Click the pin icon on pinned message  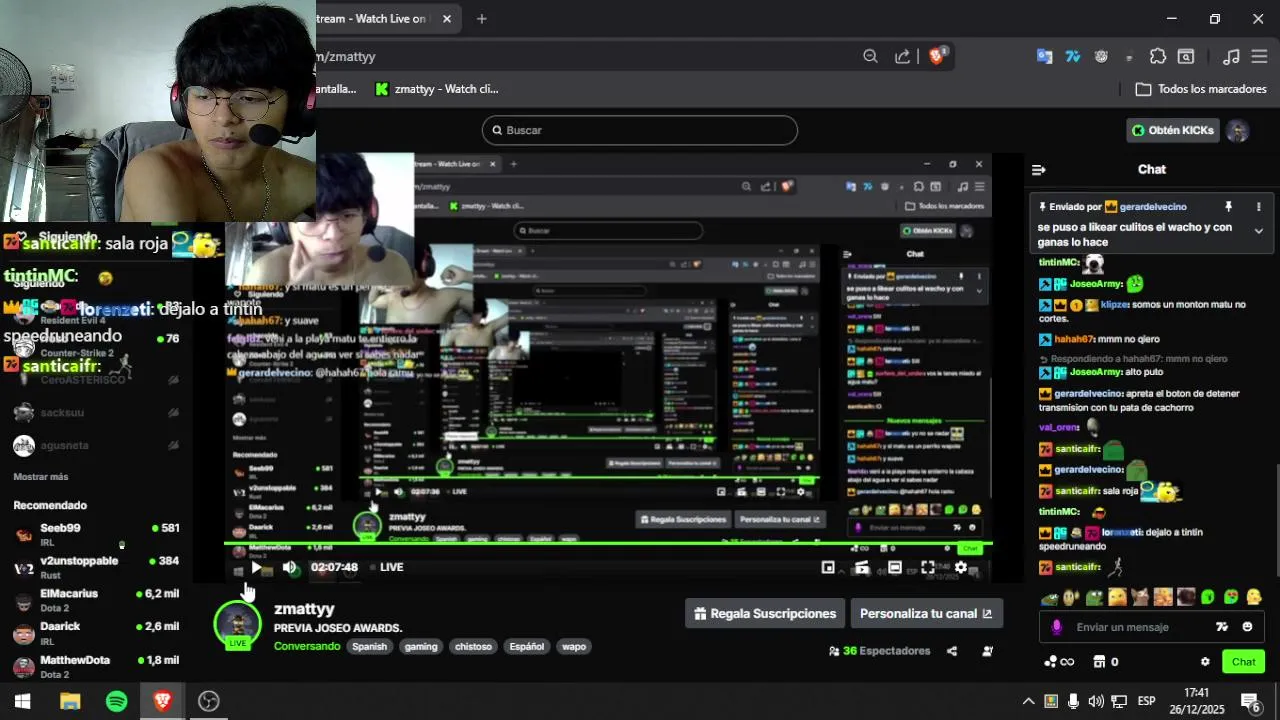click(x=1228, y=207)
